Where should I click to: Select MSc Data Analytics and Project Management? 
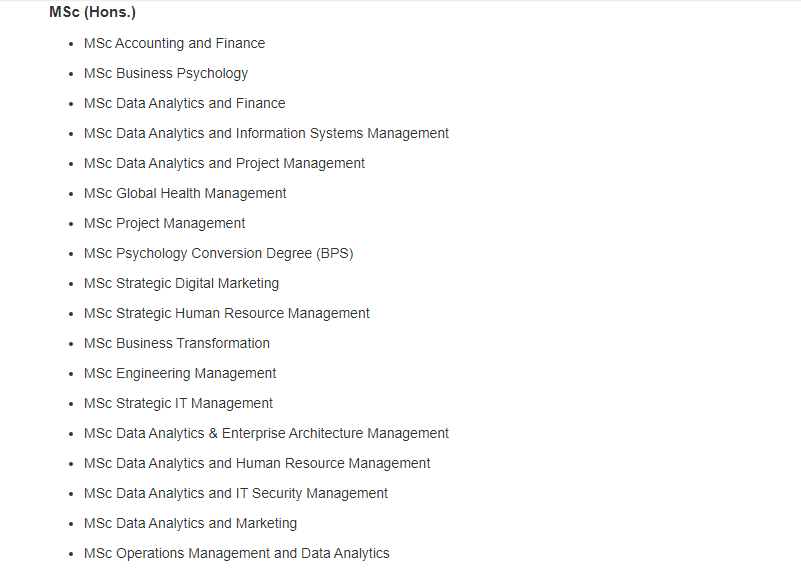tap(224, 163)
